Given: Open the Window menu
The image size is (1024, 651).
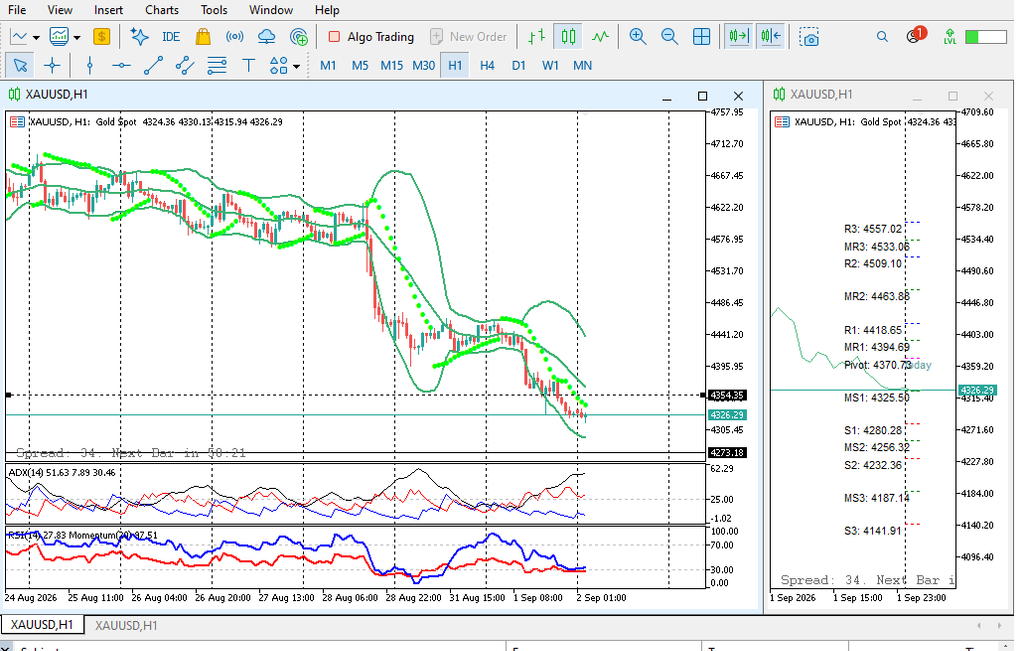Looking at the screenshot, I should [x=270, y=10].
